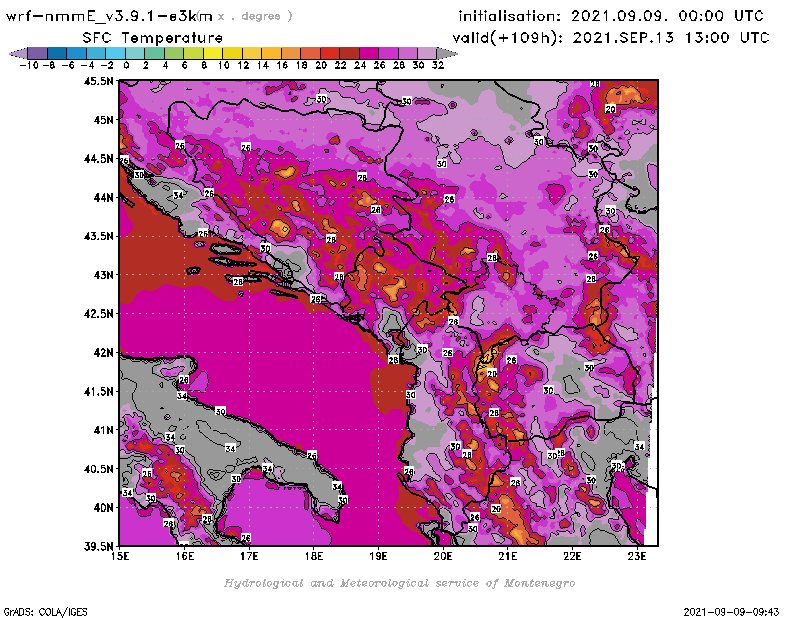Click the initialisation 2021.09.09. 00:00 UTC text
The height and width of the screenshot is (618, 800).
click(x=611, y=16)
